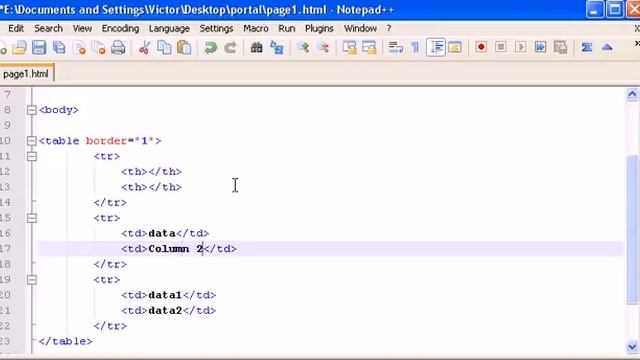The height and width of the screenshot is (360, 640).
Task: Zoom out using the magnifier minus icon
Action: 323,48
